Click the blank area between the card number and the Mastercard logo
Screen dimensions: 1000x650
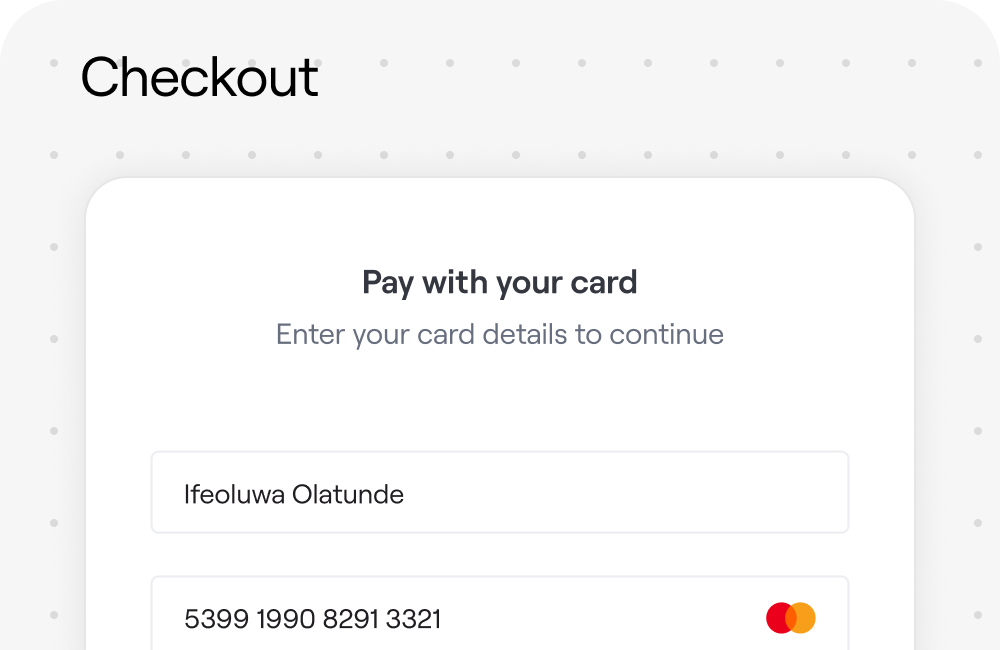pos(603,618)
